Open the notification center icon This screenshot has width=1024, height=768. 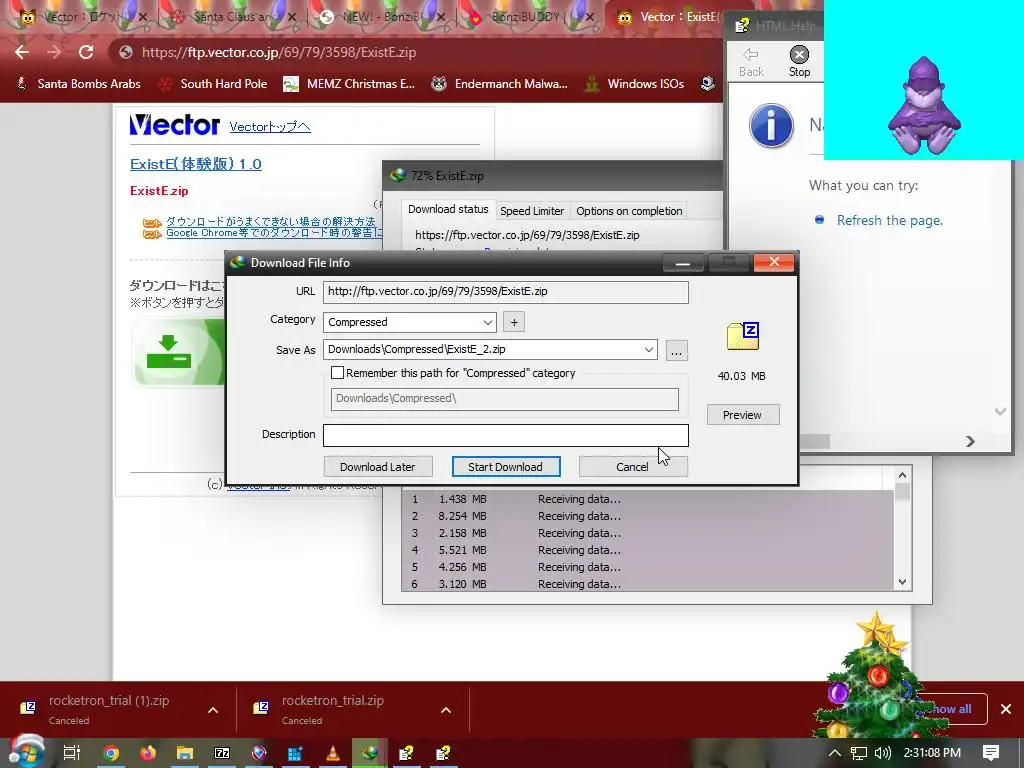coord(991,753)
